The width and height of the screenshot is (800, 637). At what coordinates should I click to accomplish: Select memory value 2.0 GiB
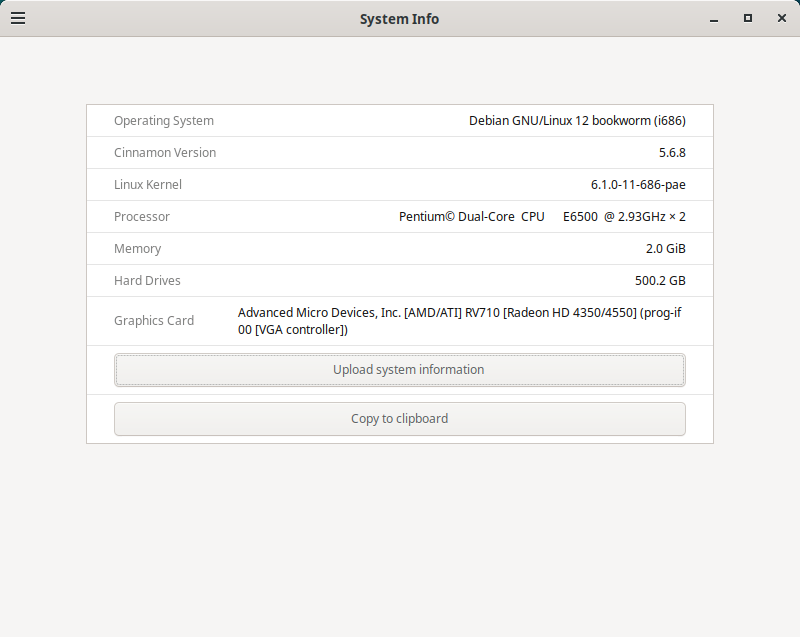tap(665, 249)
